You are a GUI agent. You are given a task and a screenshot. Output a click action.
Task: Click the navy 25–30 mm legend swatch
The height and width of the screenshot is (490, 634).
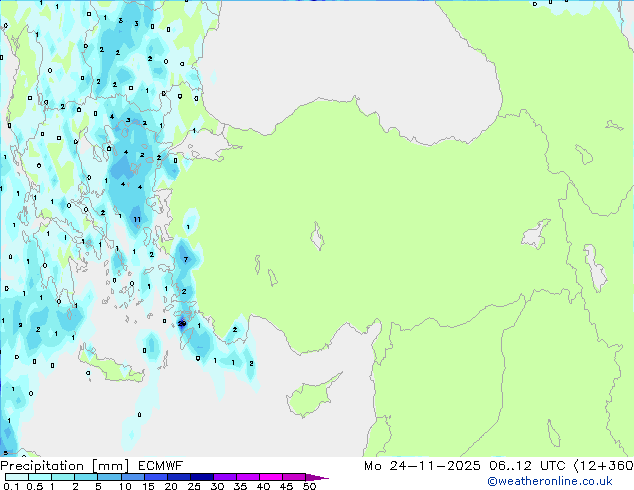(x=201, y=477)
